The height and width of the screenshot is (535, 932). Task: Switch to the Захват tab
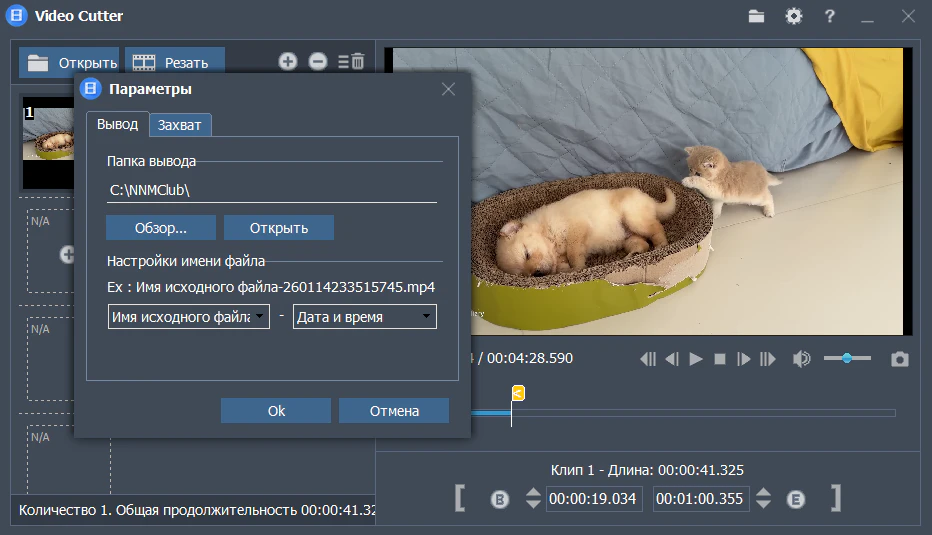[180, 125]
